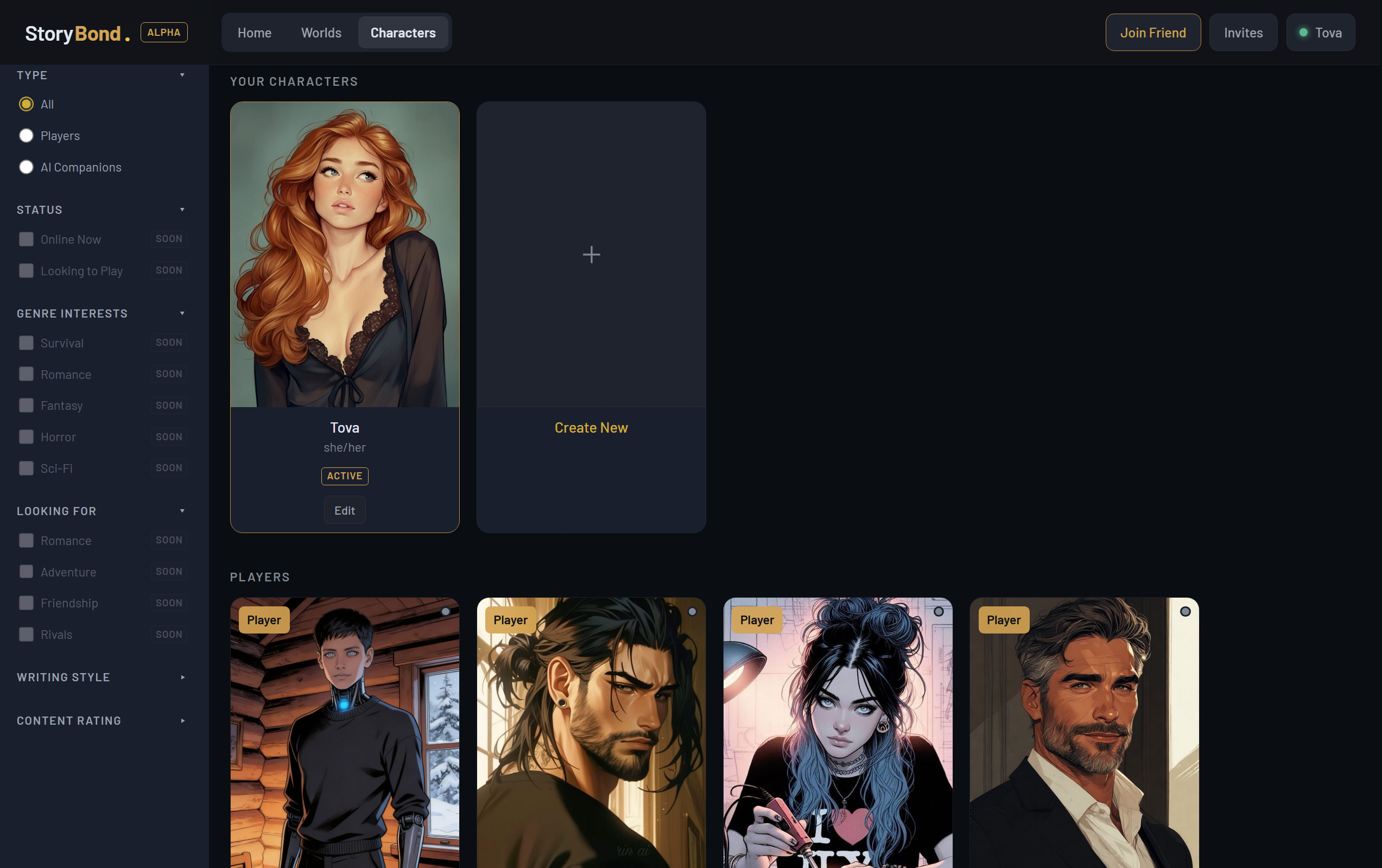Tick the Horror genre checkbox
1382x868 pixels.
(26, 437)
